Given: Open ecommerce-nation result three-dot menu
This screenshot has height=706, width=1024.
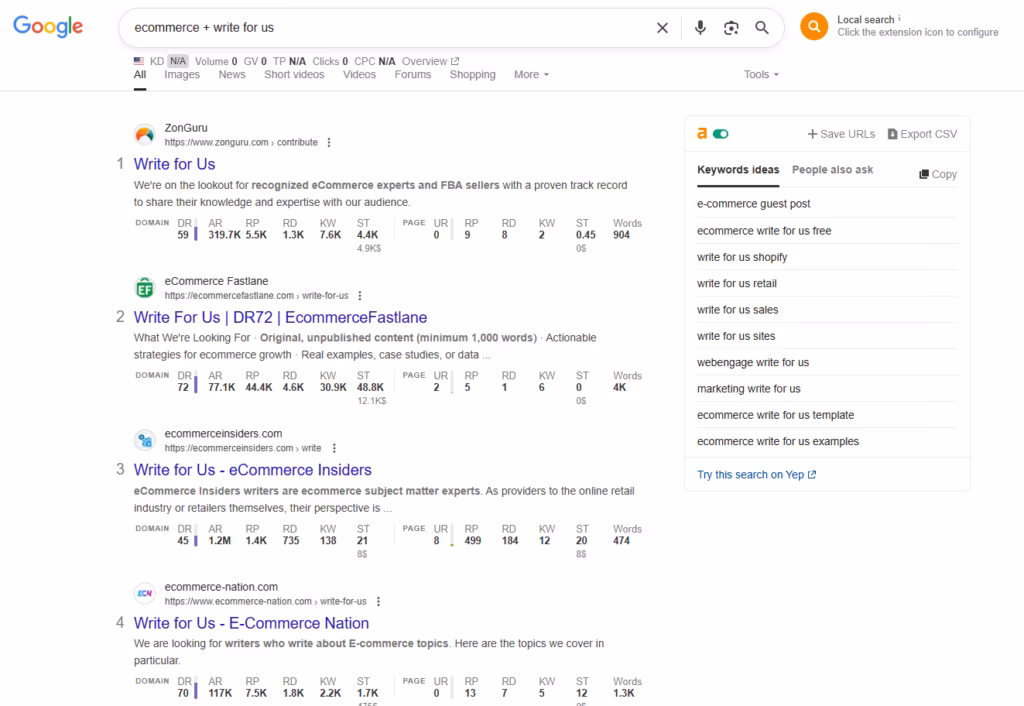Looking at the screenshot, I should point(378,602).
